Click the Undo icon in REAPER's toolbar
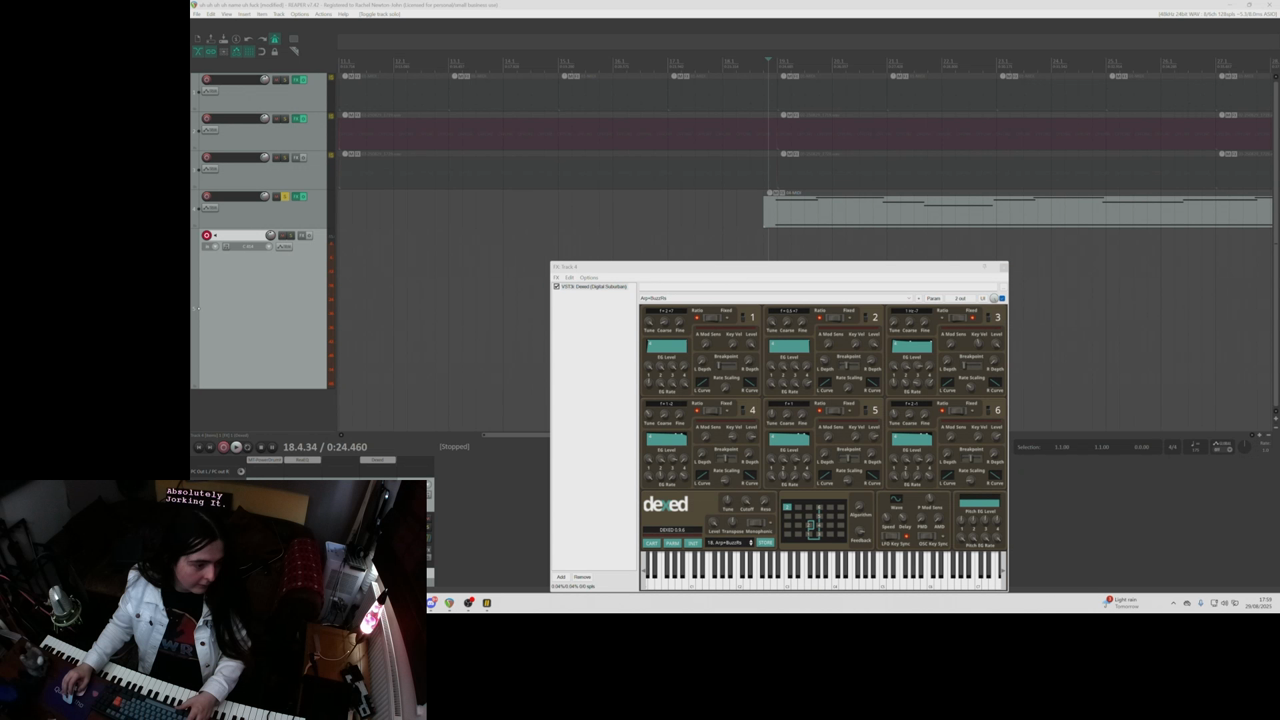The height and width of the screenshot is (720, 1280). [248, 39]
